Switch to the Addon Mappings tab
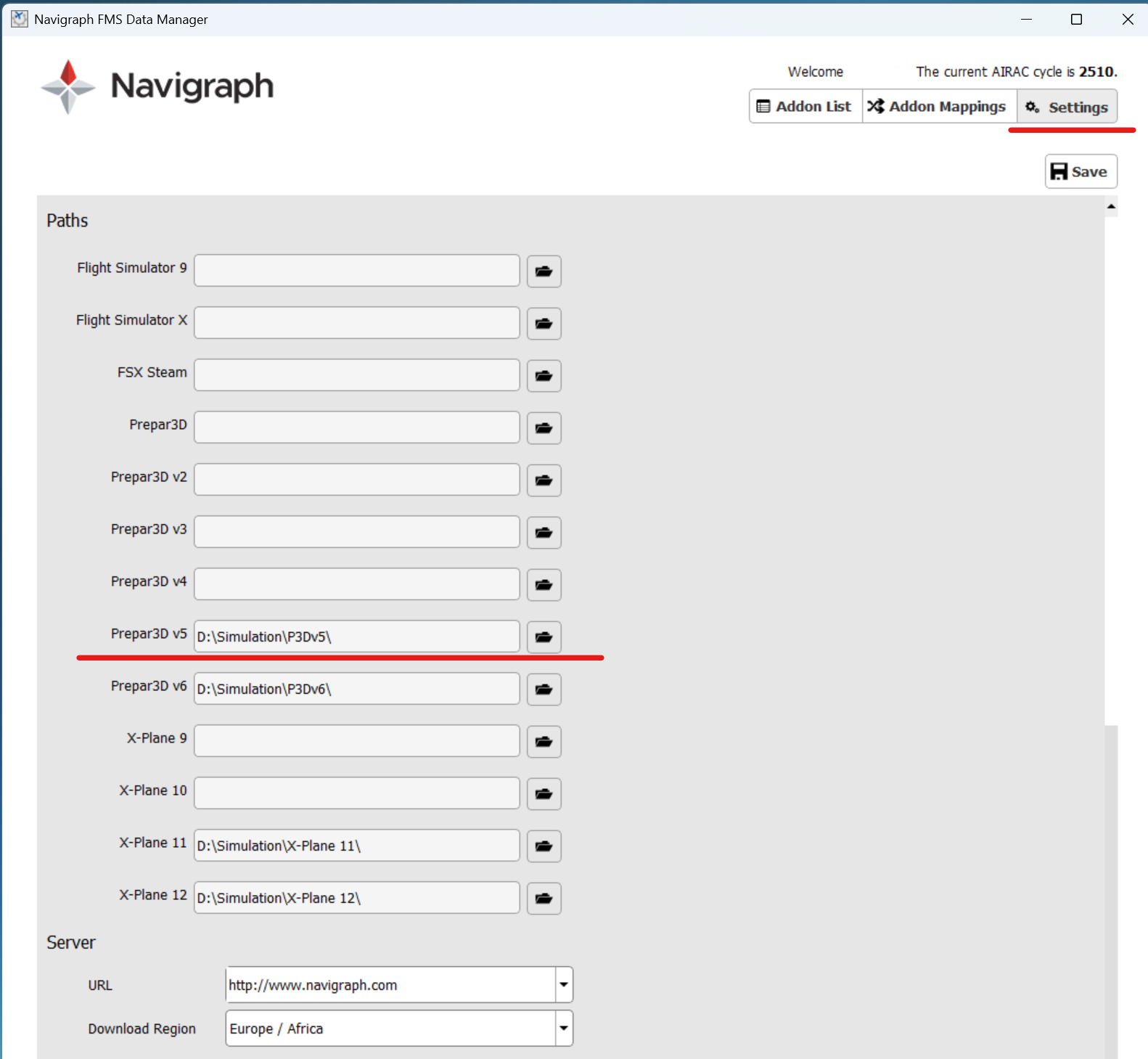1148x1059 pixels. pyautogui.click(x=940, y=107)
